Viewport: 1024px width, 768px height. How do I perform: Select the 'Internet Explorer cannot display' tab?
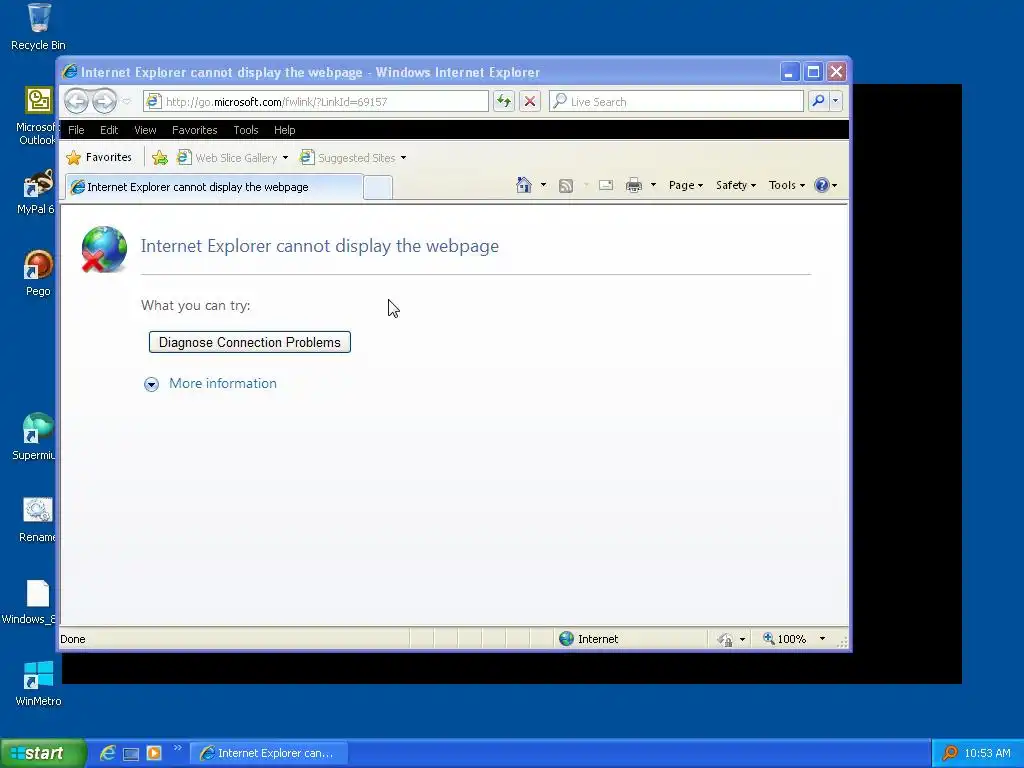[214, 187]
